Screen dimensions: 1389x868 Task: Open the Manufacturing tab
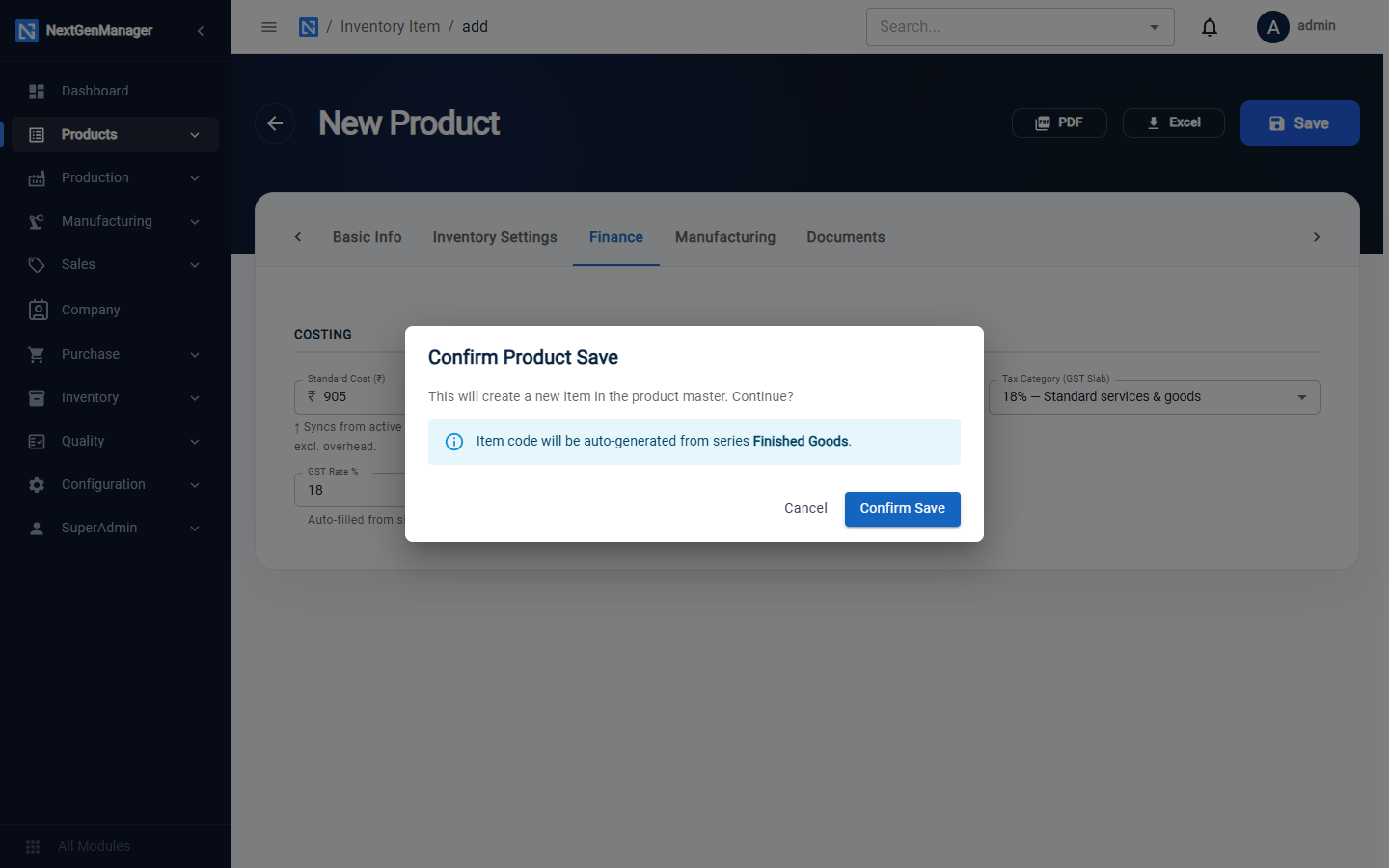[725, 237]
